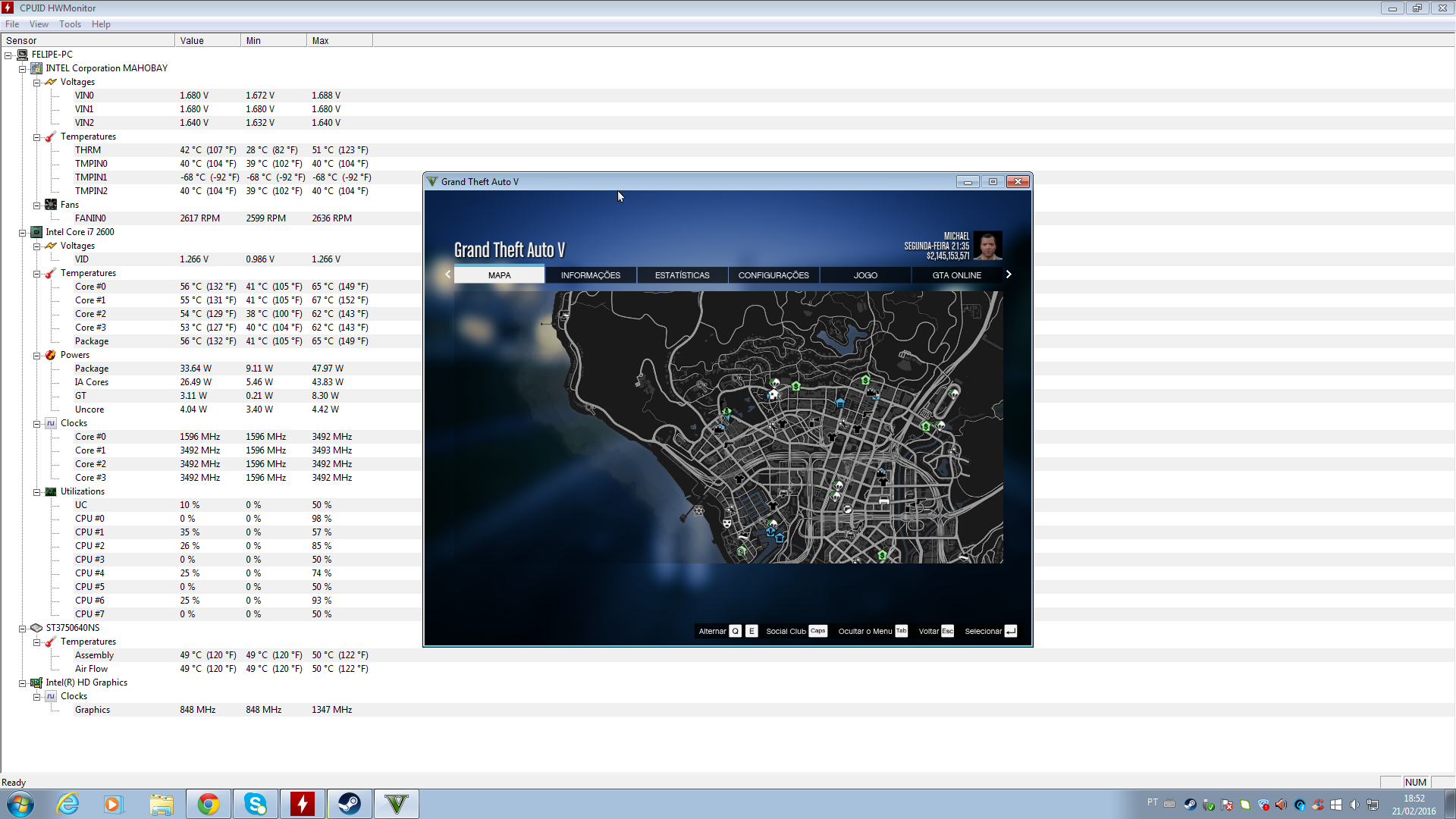Click the Voltar Esc prompt
This screenshot has height=819, width=1456.
[x=936, y=631]
